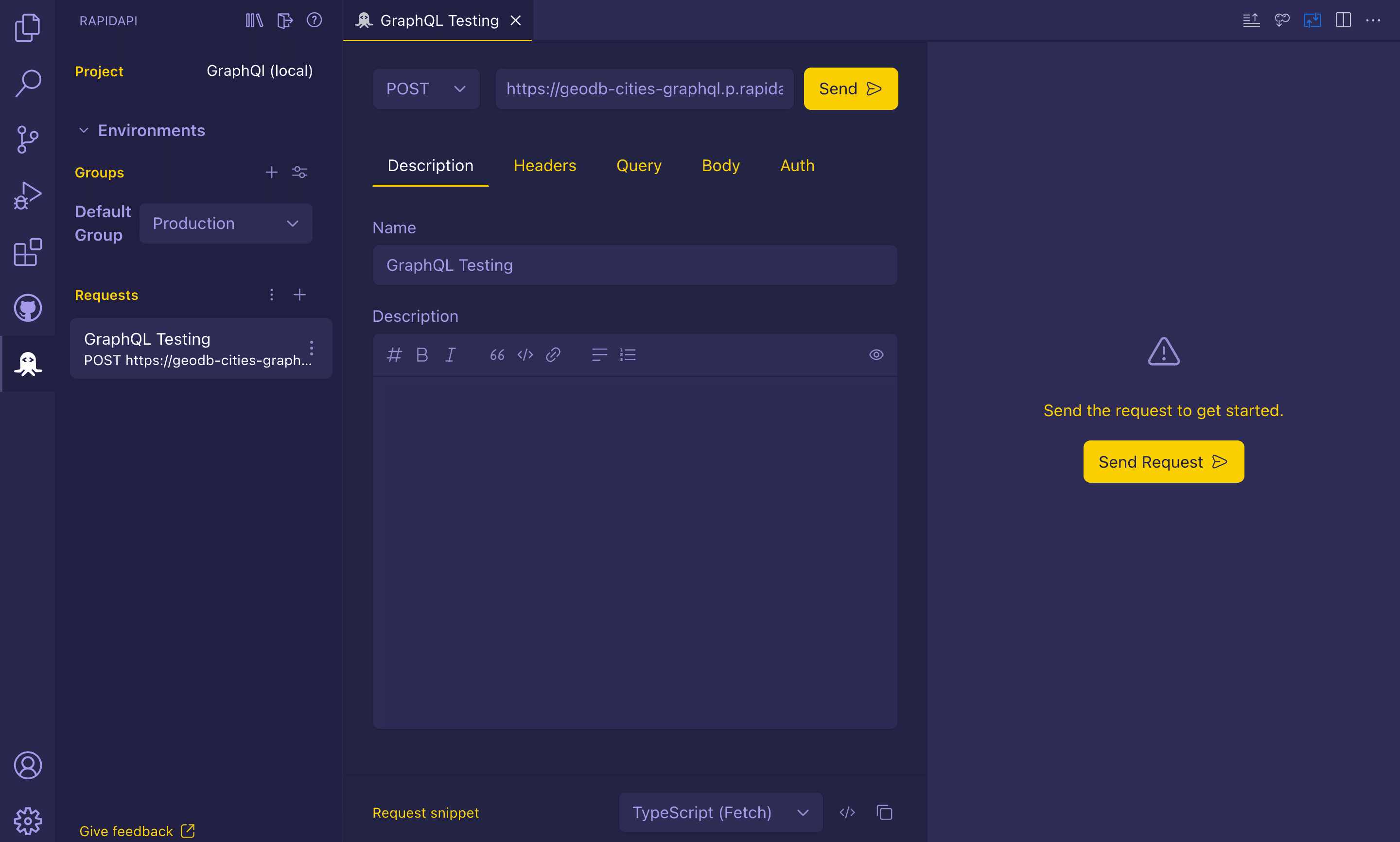Apply bold formatting in description editor
1400x842 pixels.
click(x=422, y=354)
